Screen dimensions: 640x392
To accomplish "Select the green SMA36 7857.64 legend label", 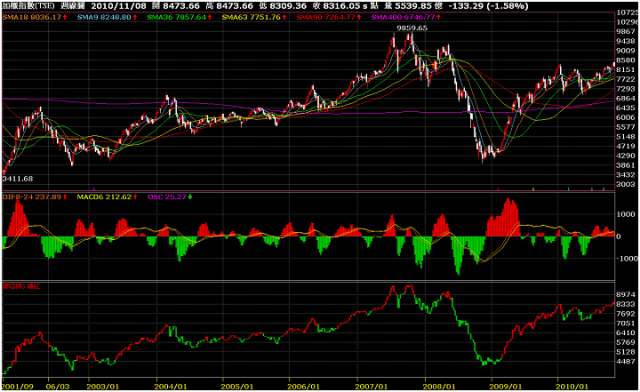I will [176, 17].
